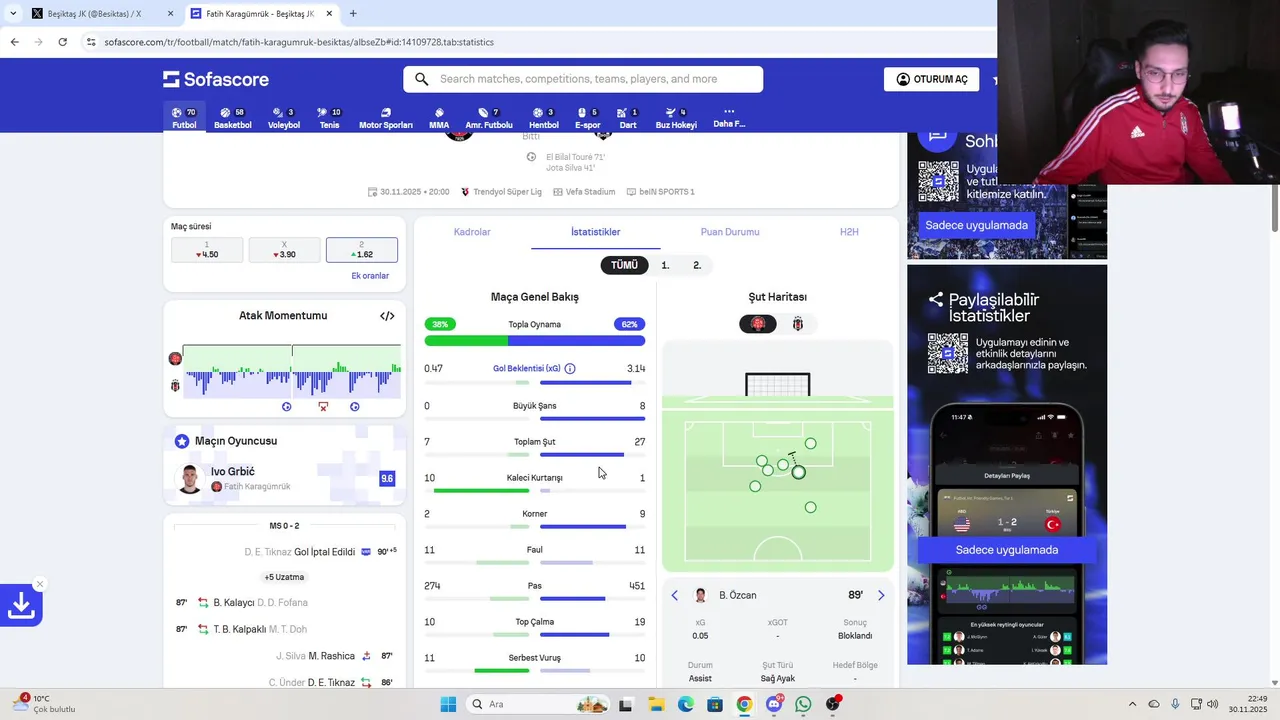Close the download floating widget
The image size is (1280, 720).
40,584
